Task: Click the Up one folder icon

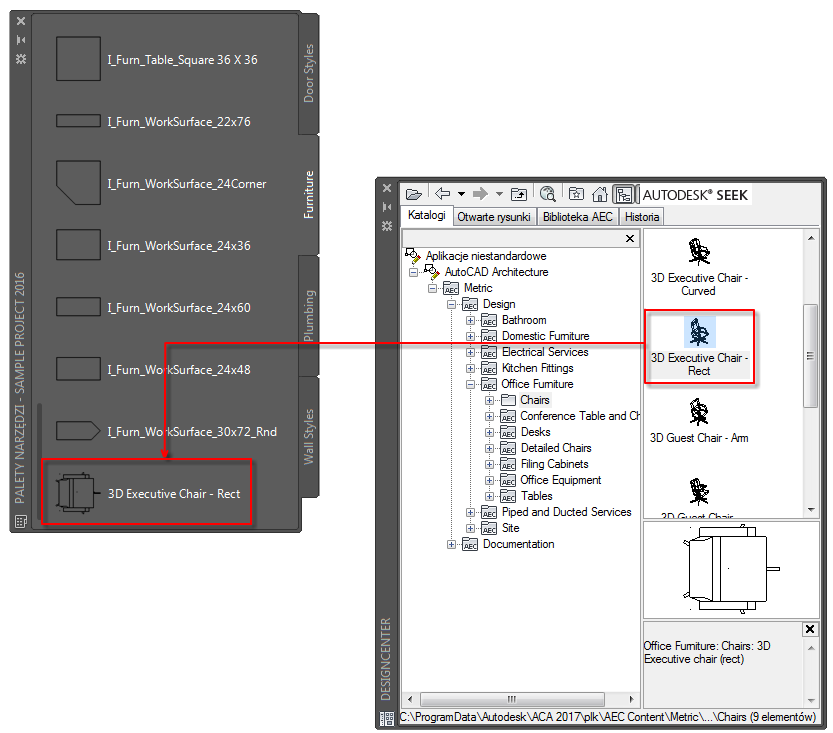Action: (519, 194)
